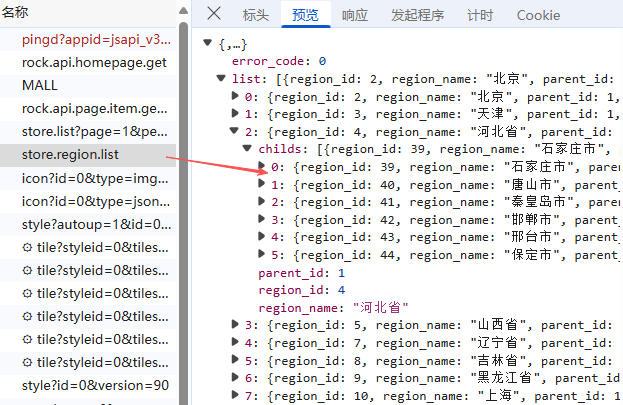Select the icon?id=0&type=img... request

pos(88,178)
